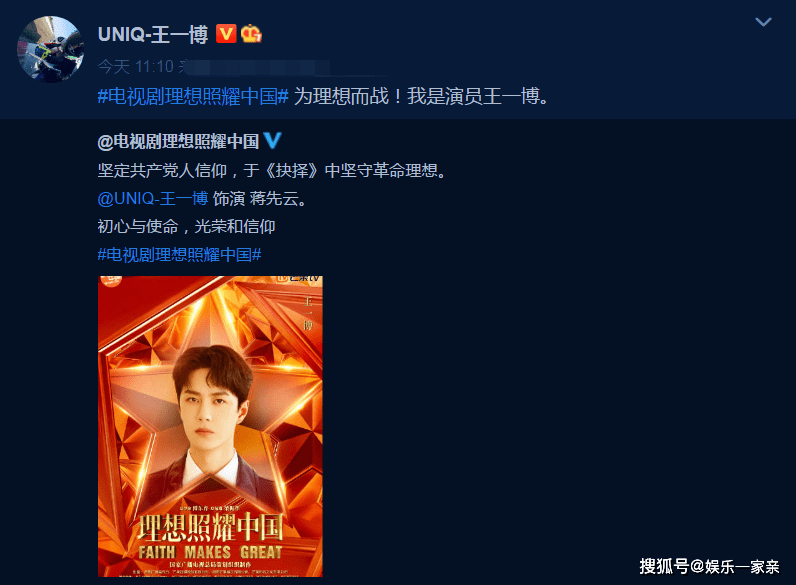Open the 理想照耀中国 poster image
The height and width of the screenshot is (585, 796).
[x=210, y=426]
